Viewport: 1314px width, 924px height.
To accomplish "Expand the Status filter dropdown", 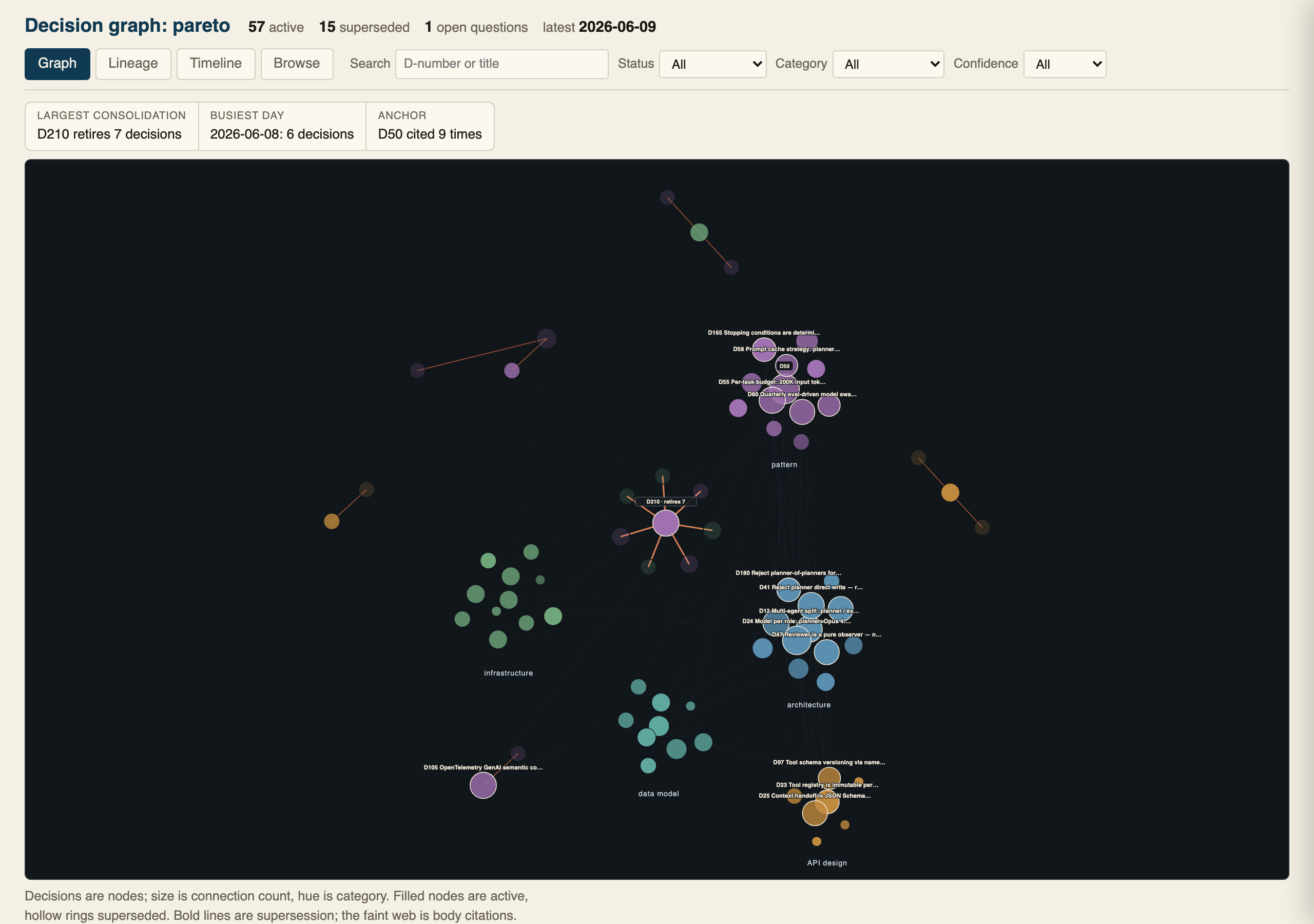I will click(712, 64).
